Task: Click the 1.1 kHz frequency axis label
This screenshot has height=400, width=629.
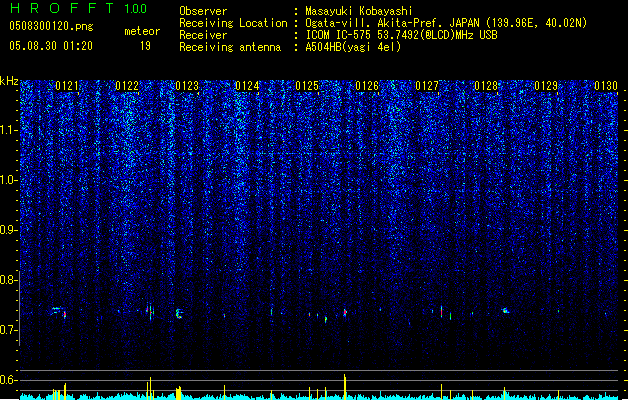Action: click(x=9, y=130)
